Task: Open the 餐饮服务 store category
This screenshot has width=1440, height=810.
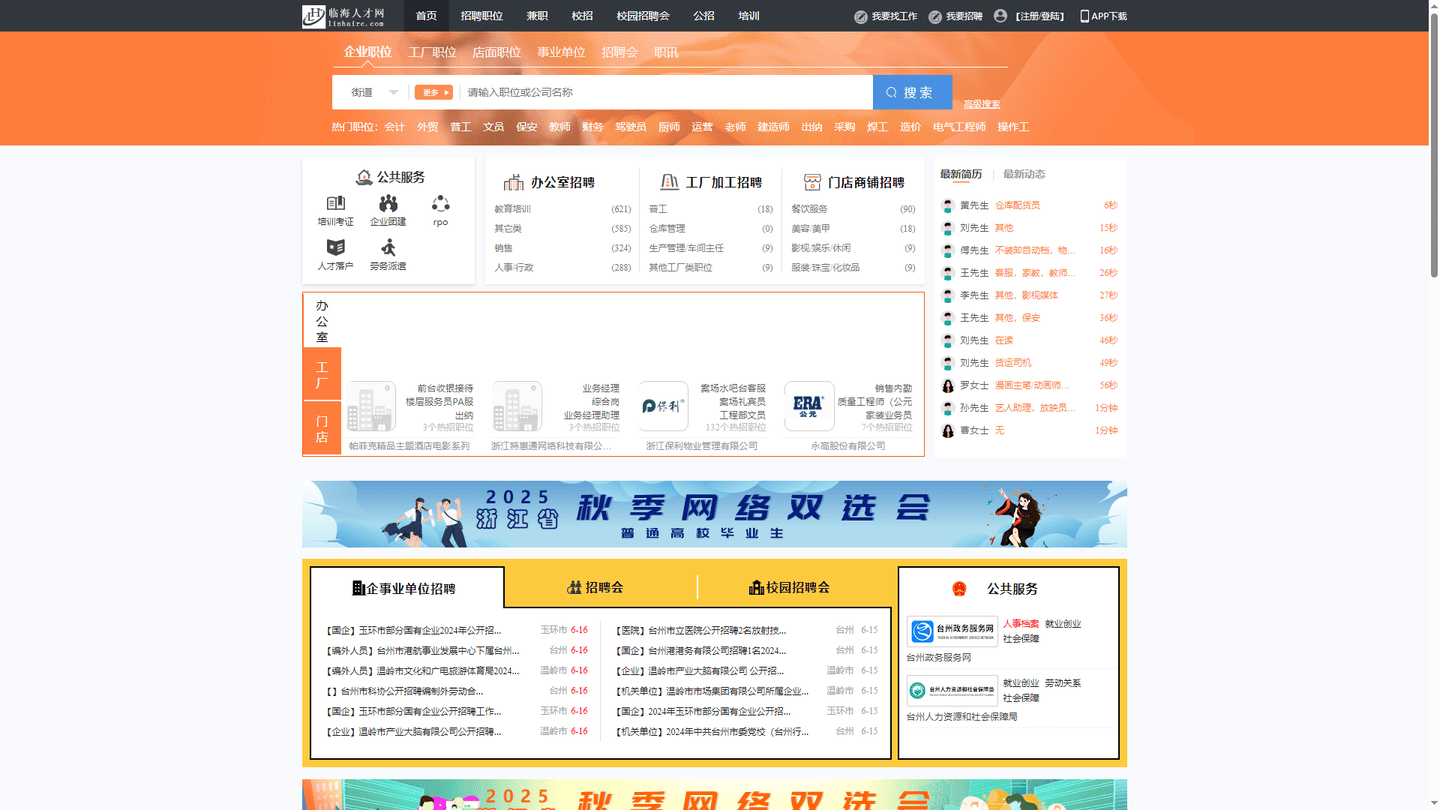Action: coord(810,209)
